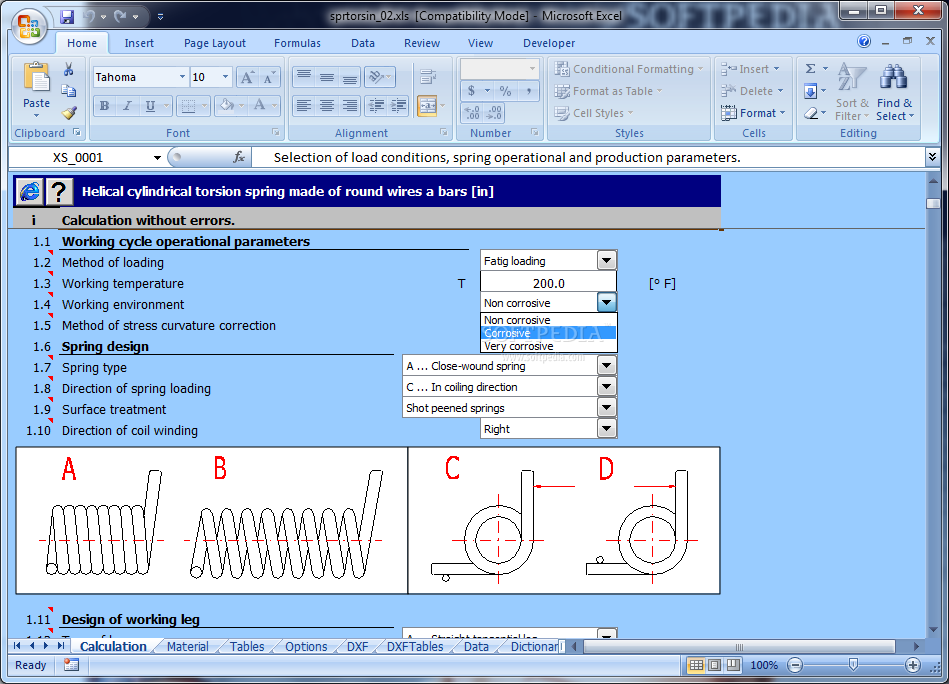Click the AutoSum sigma icon

coord(811,69)
